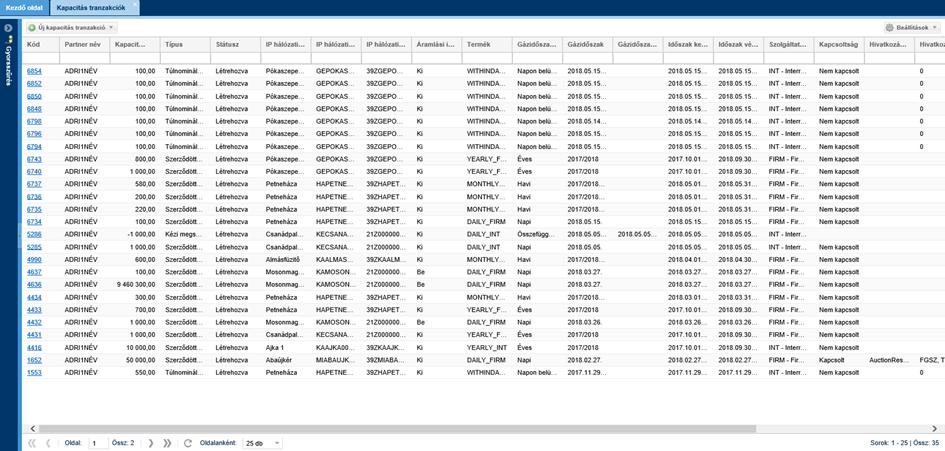Sort by the Partner név column header
945x451 pixels.
pos(84,45)
